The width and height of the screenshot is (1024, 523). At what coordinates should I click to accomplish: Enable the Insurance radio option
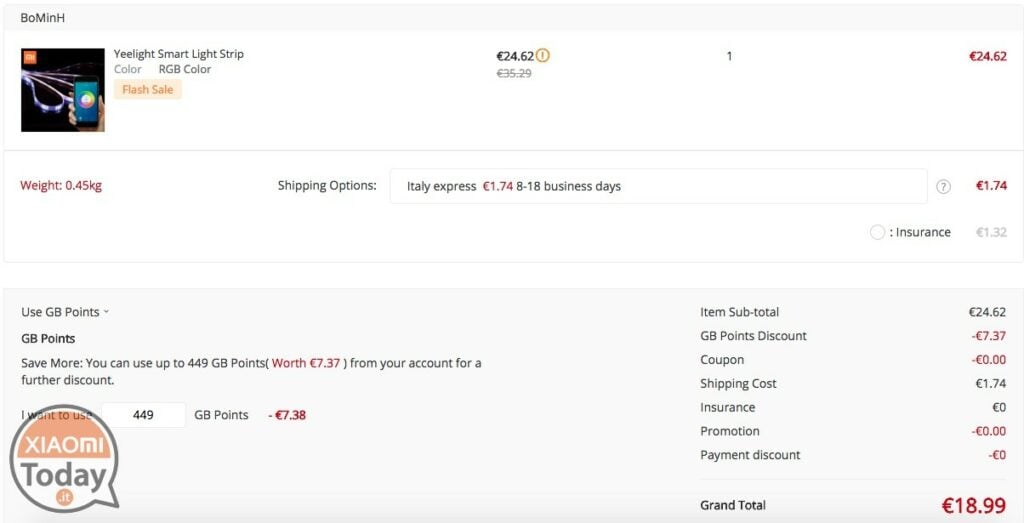pyautogui.click(x=877, y=232)
